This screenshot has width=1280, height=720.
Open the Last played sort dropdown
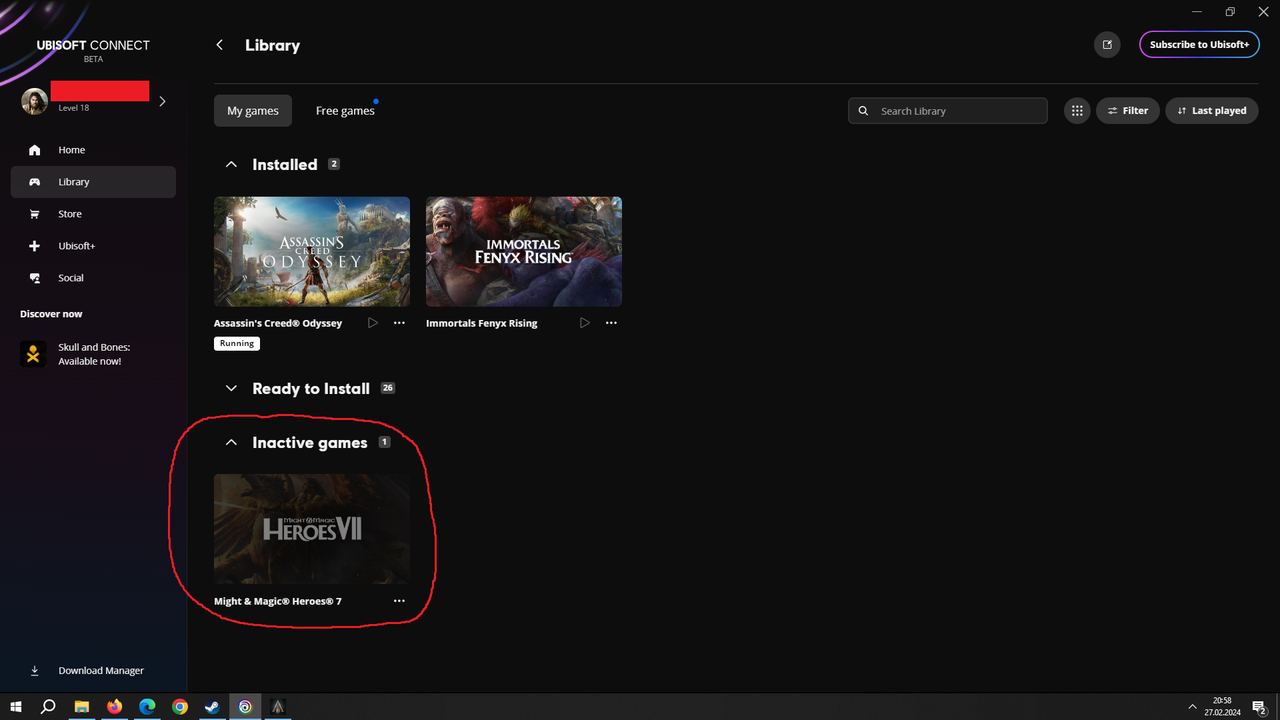(1212, 111)
